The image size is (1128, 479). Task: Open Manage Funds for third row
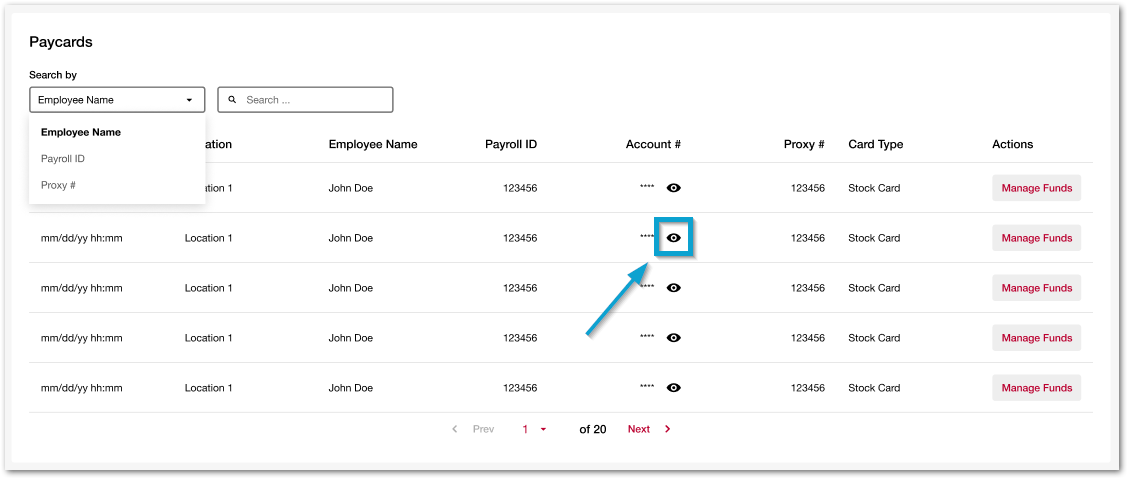click(x=1036, y=288)
